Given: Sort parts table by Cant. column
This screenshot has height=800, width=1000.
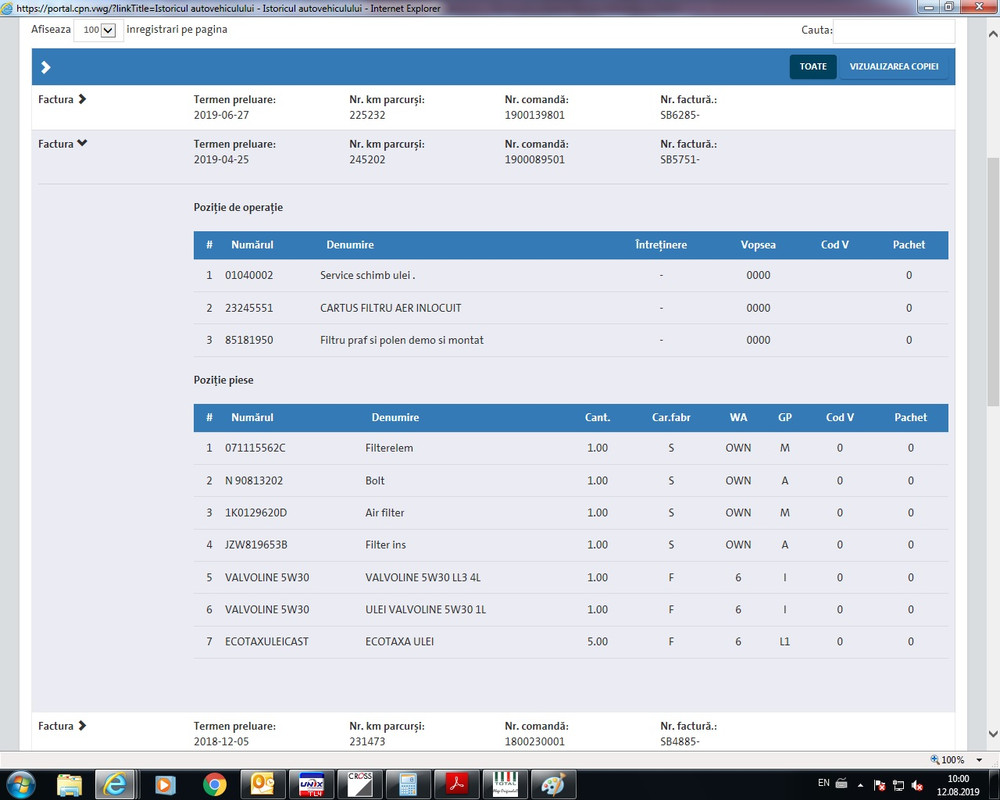Looking at the screenshot, I should 598,417.
